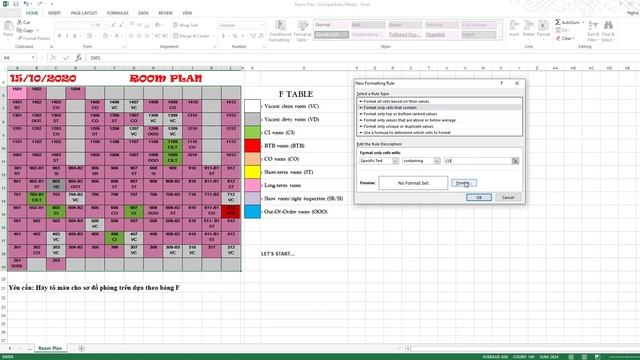Open Find & Select menu

[x=608, y=31]
